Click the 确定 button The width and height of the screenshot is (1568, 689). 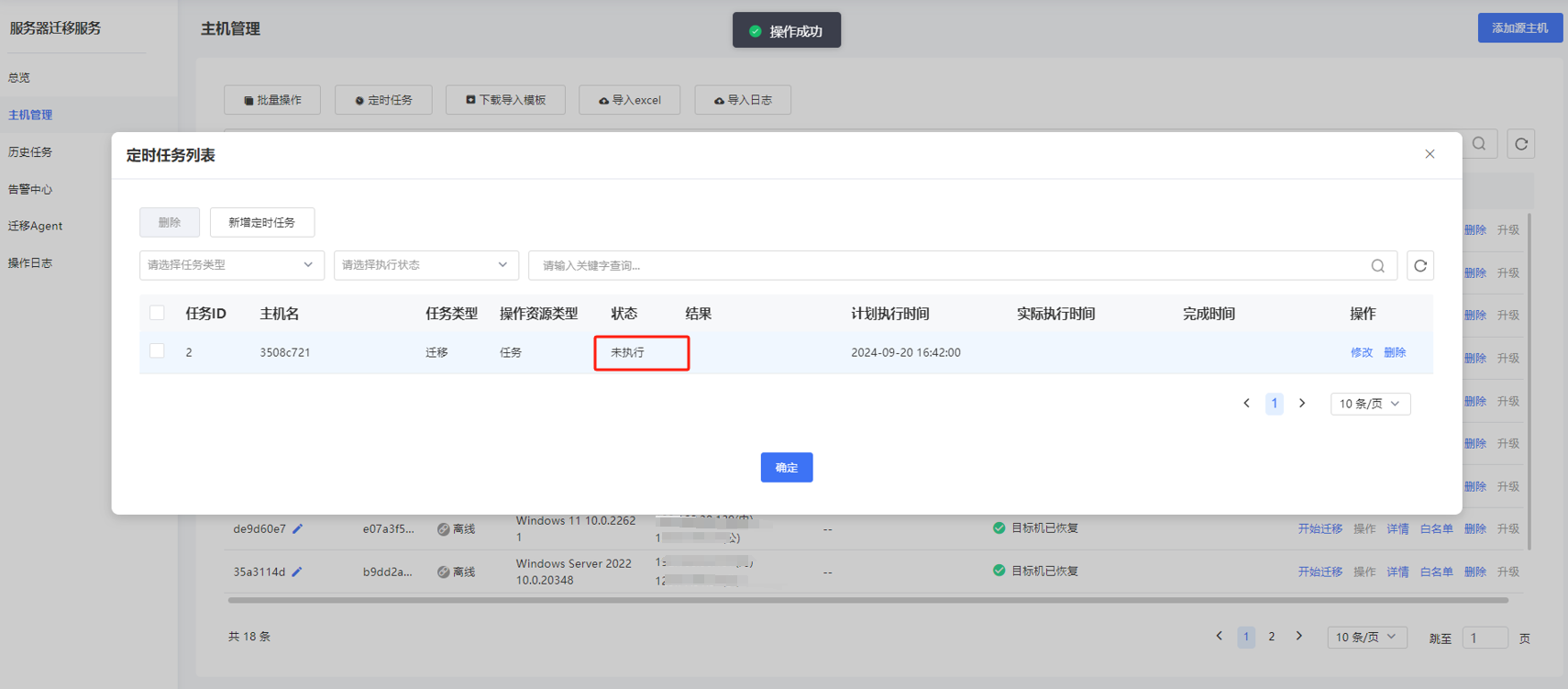[x=787, y=468]
